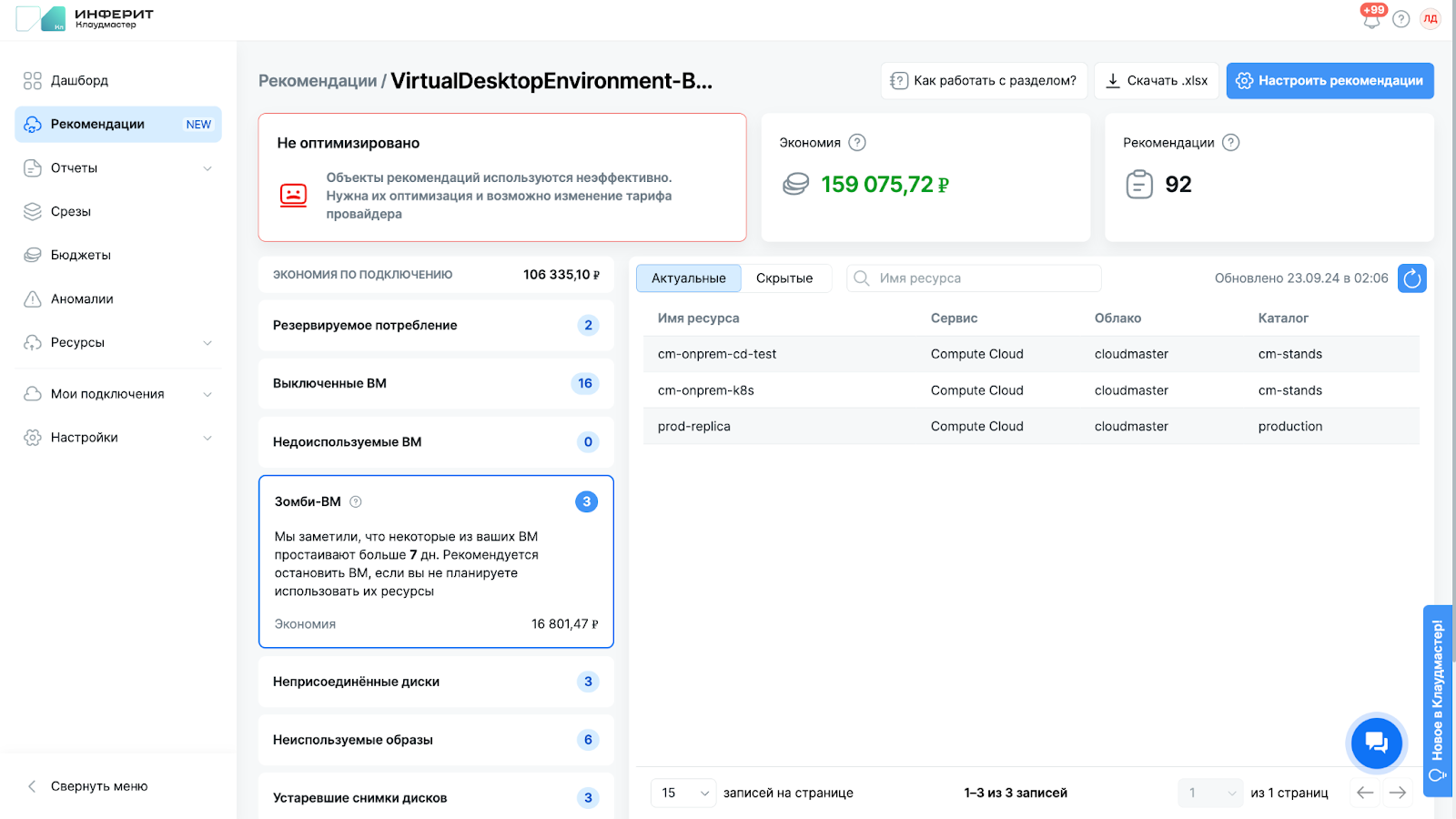Download the .xlsx report
Screen dimensions: 1456x819
[x=1157, y=81]
